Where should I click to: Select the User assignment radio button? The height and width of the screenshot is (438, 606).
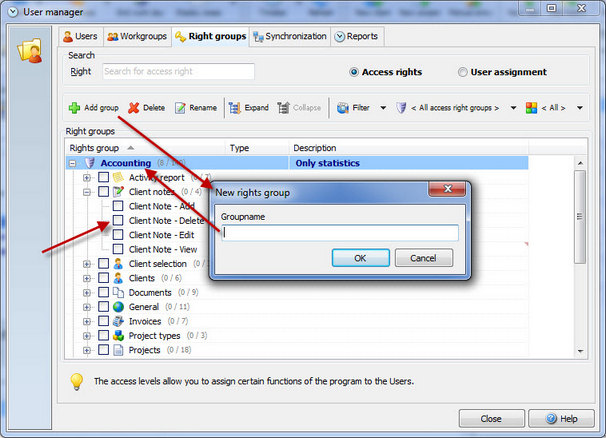click(x=462, y=72)
